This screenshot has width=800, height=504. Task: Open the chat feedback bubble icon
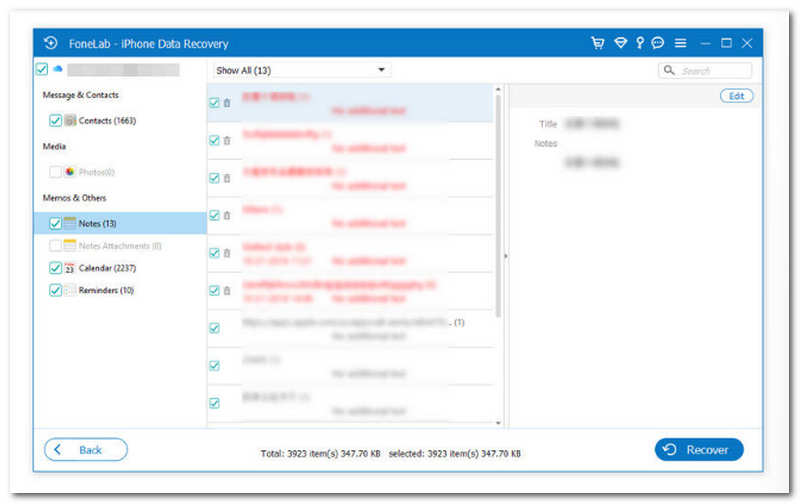[x=658, y=43]
